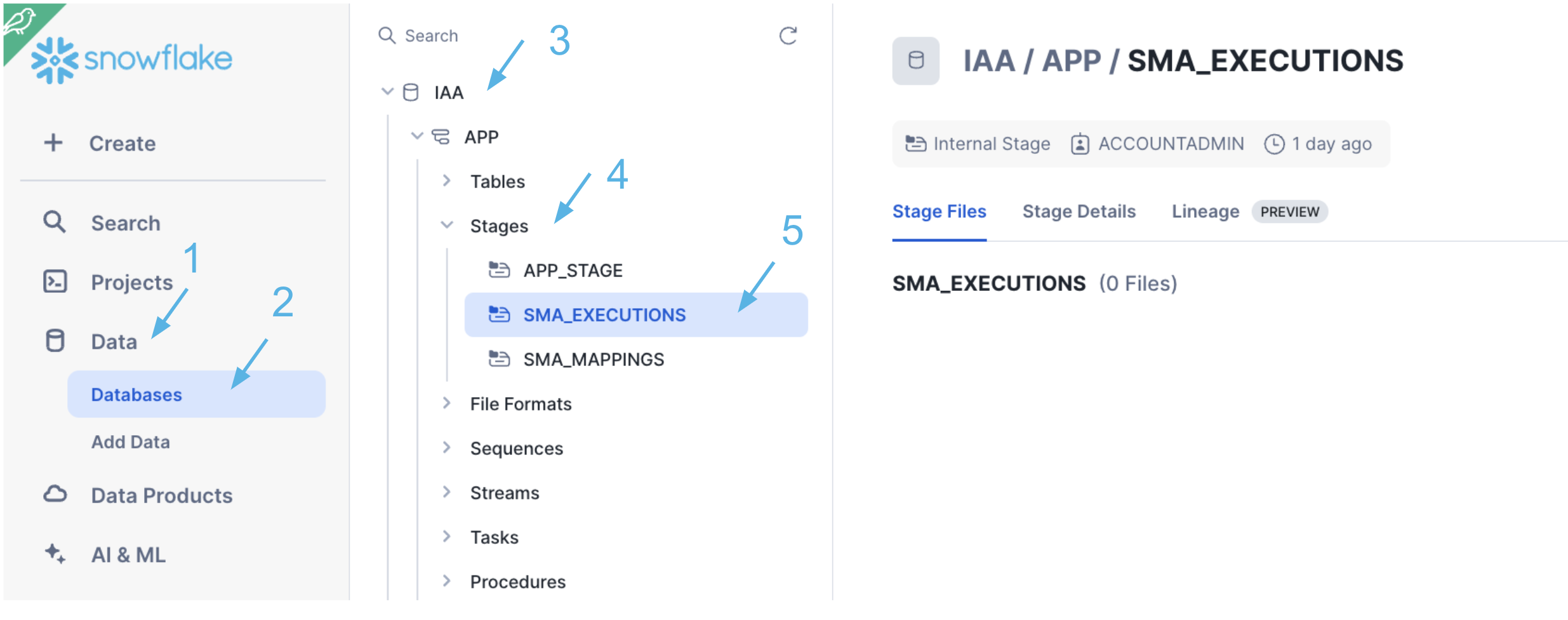Open the Data section icon

[x=55, y=340]
